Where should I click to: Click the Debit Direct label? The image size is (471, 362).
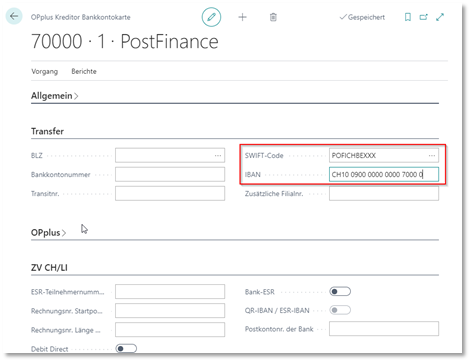click(49, 349)
